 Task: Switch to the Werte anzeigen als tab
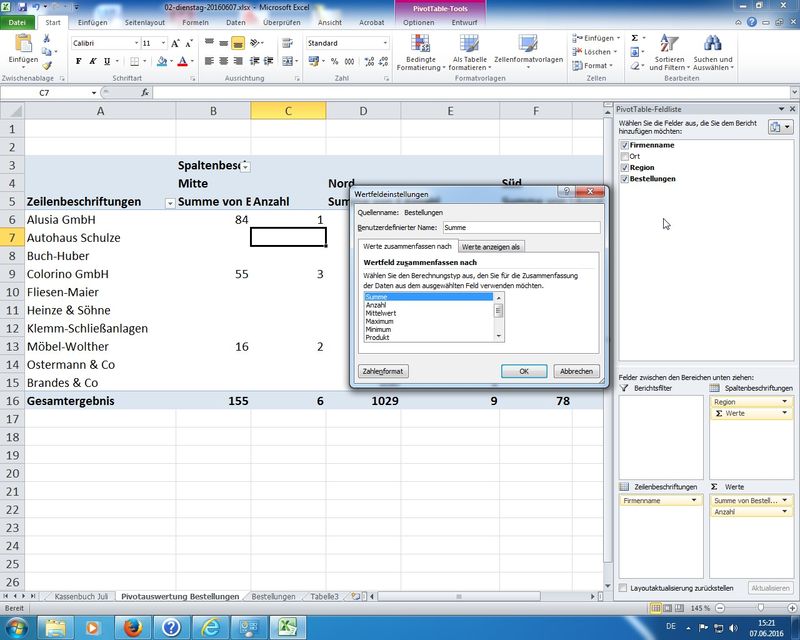pos(490,246)
